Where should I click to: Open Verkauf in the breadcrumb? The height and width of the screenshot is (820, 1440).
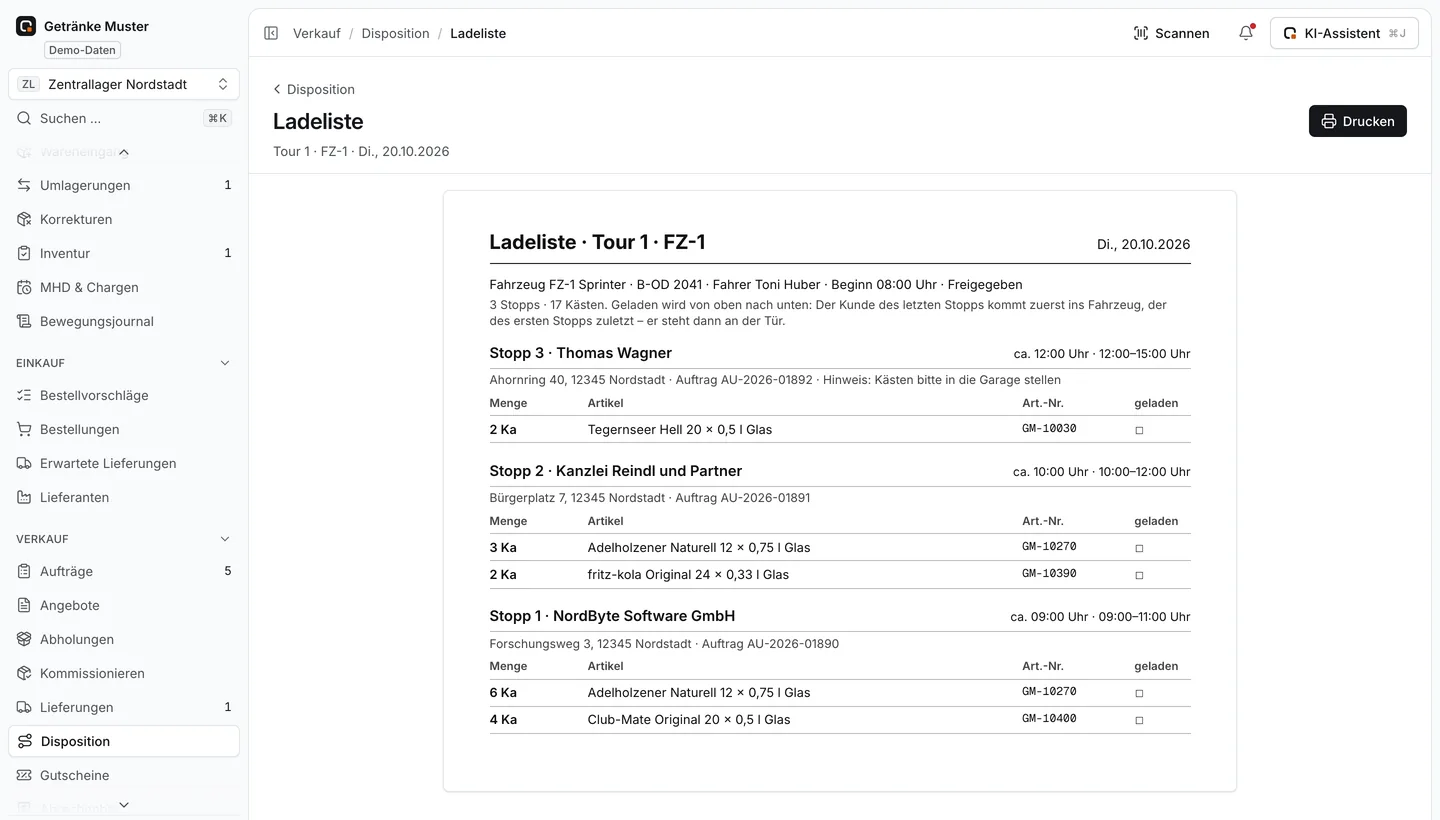click(x=317, y=33)
